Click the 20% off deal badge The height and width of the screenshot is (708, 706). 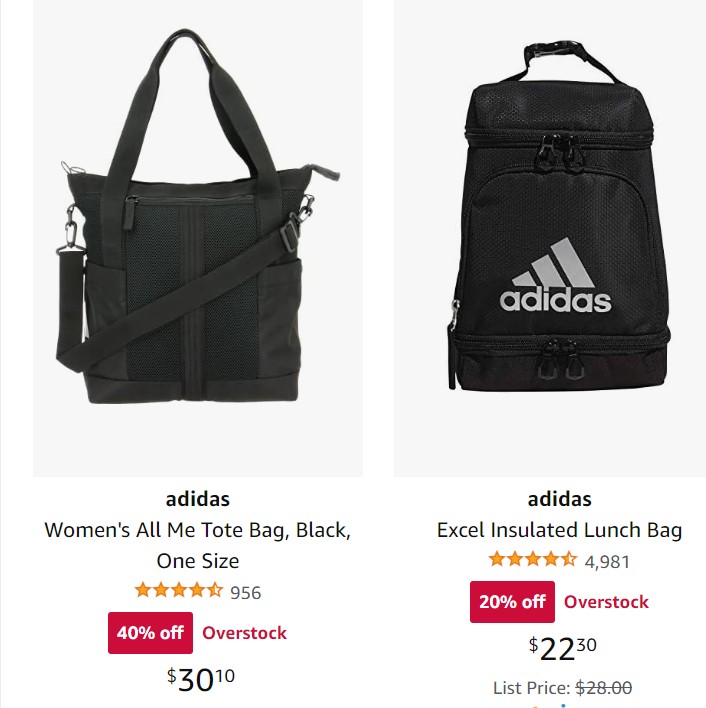coord(512,602)
